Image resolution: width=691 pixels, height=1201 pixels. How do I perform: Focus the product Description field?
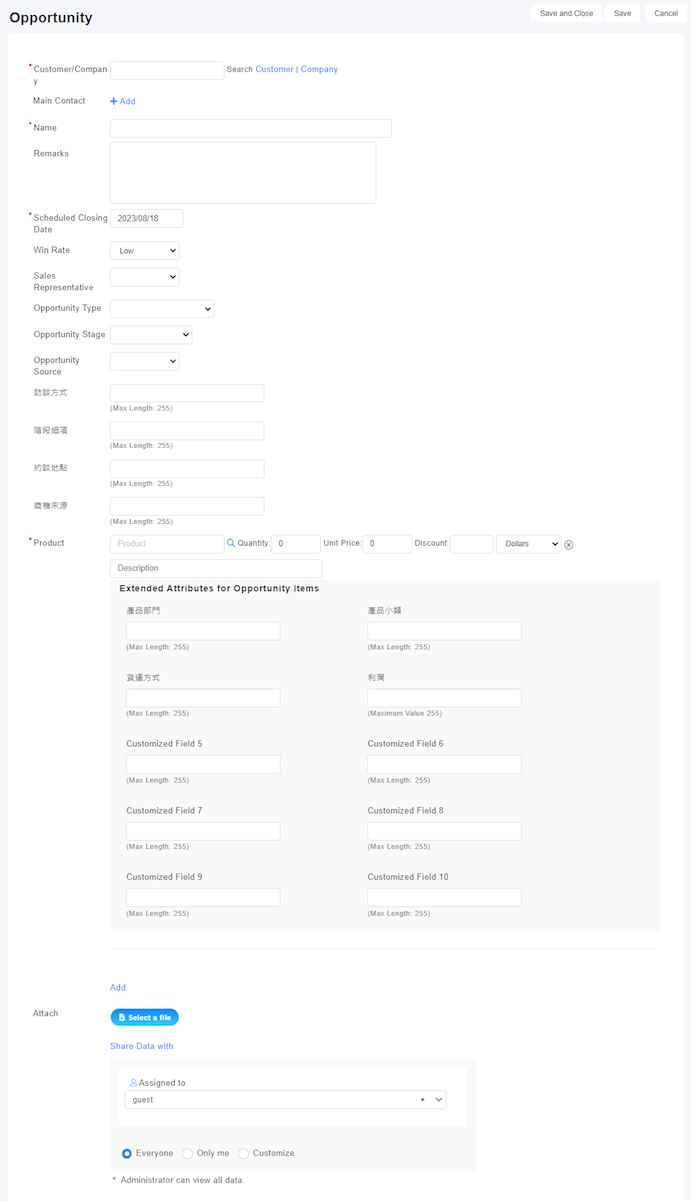pyautogui.click(x=216, y=568)
